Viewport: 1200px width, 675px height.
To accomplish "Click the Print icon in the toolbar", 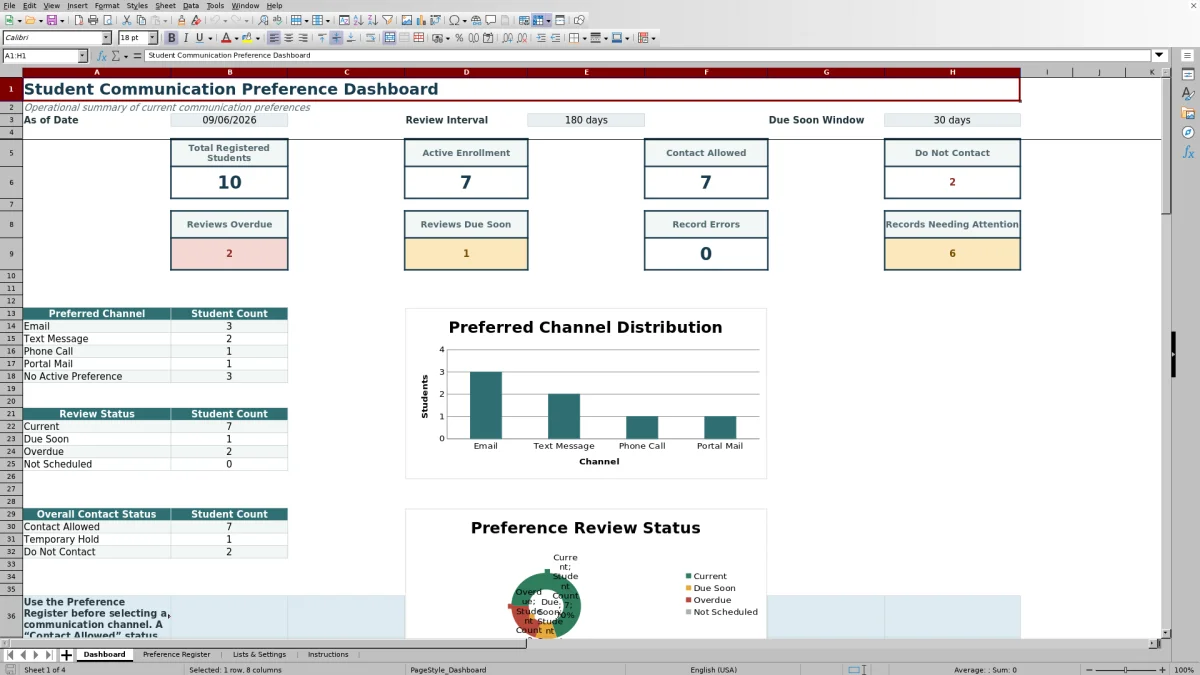I will point(93,20).
